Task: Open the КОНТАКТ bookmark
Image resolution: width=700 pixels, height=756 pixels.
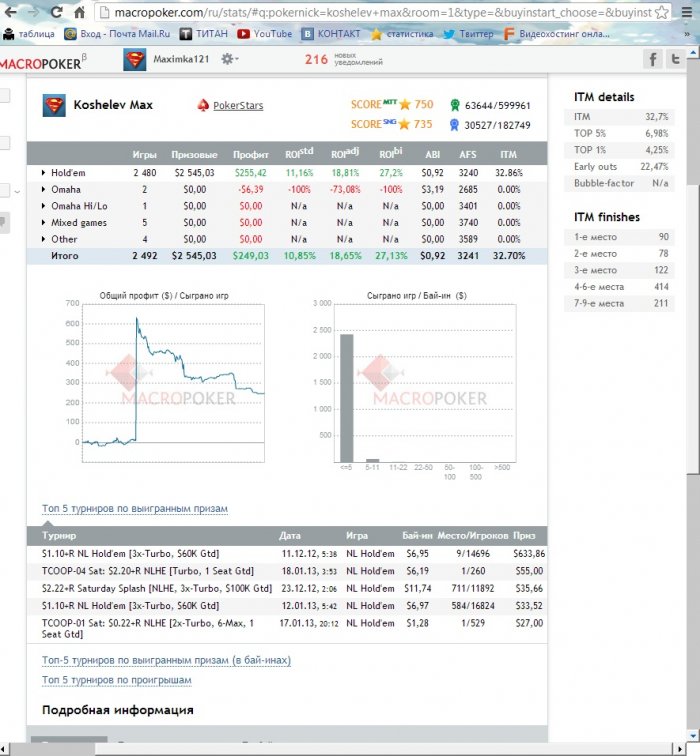Action: (331, 34)
